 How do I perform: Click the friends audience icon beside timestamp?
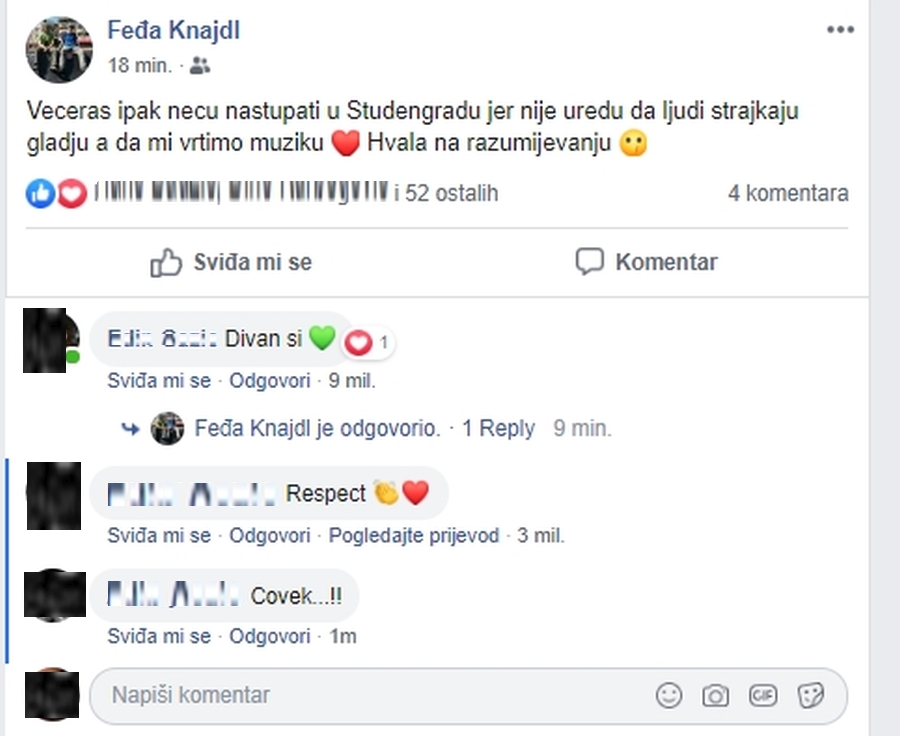200,66
